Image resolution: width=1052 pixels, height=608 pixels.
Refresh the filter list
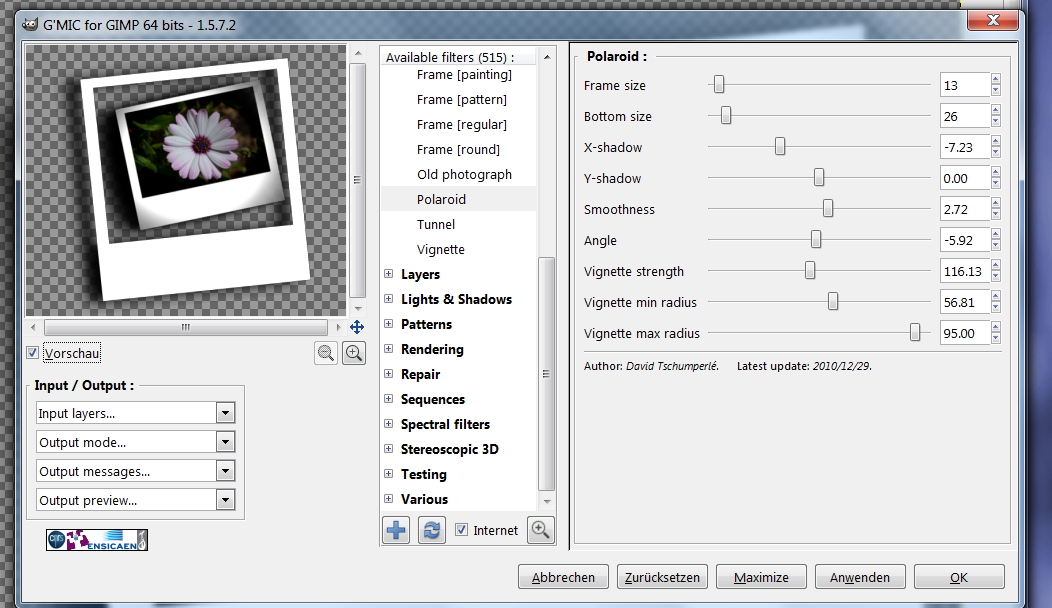tap(431, 530)
